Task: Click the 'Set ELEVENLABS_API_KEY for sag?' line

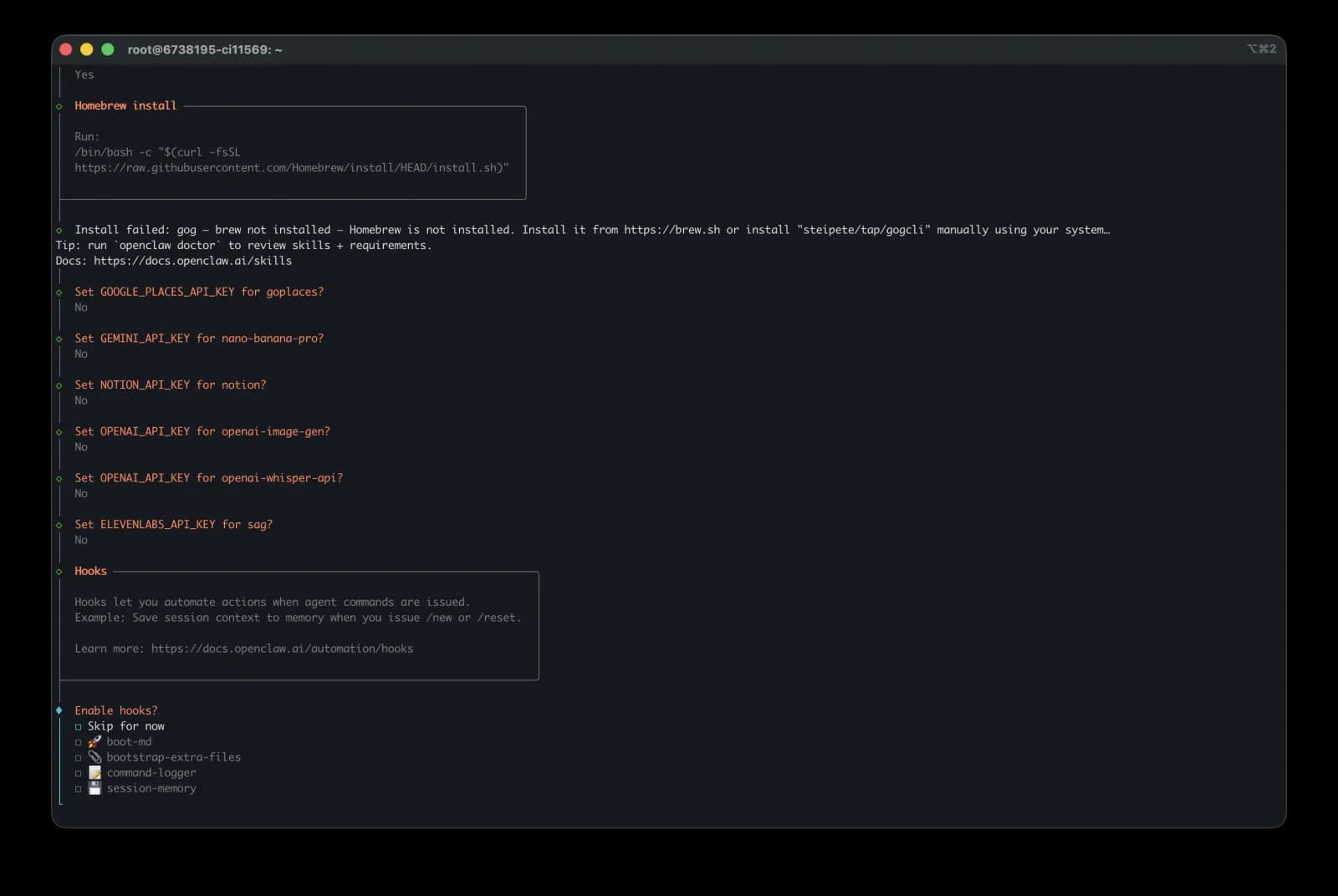Action: [x=173, y=525]
